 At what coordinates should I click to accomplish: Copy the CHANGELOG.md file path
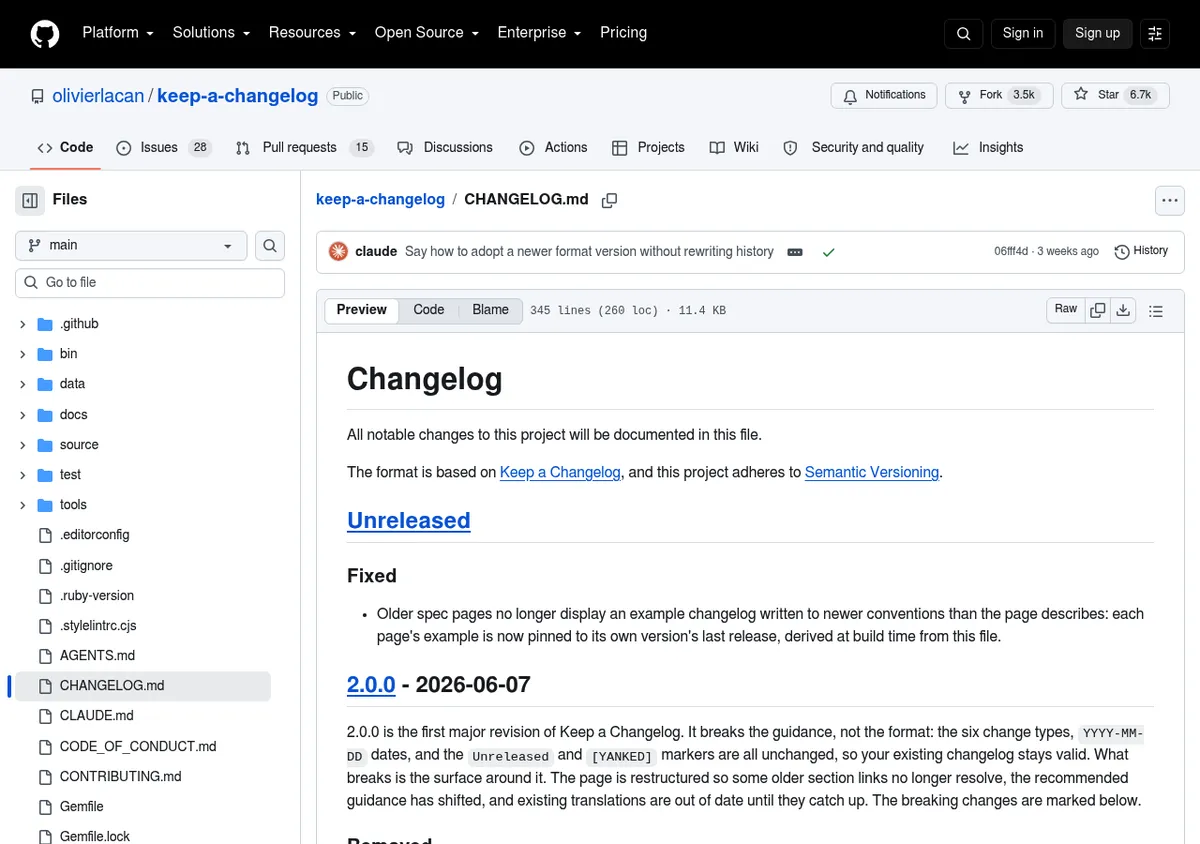[x=609, y=200]
